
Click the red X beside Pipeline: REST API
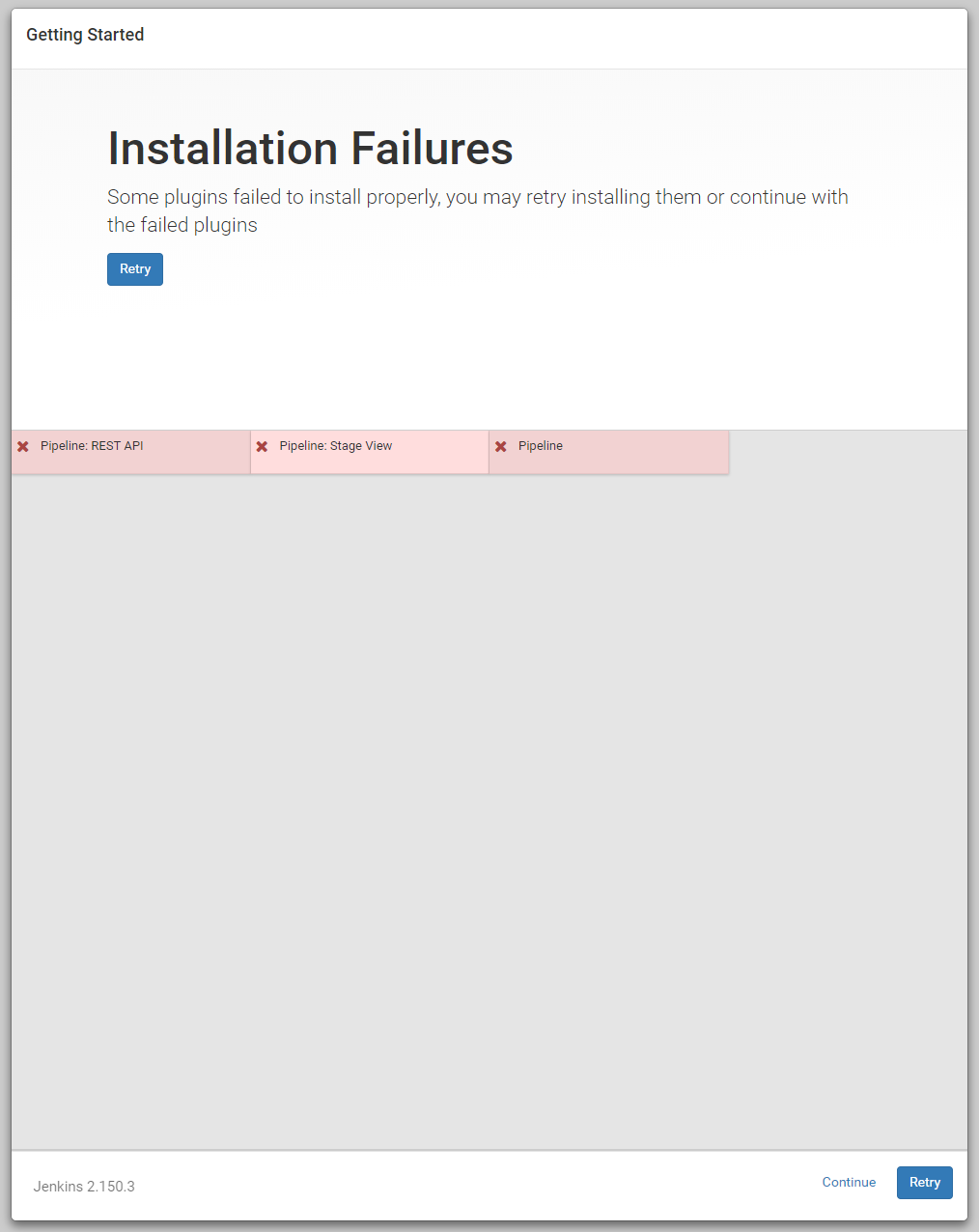click(x=23, y=447)
